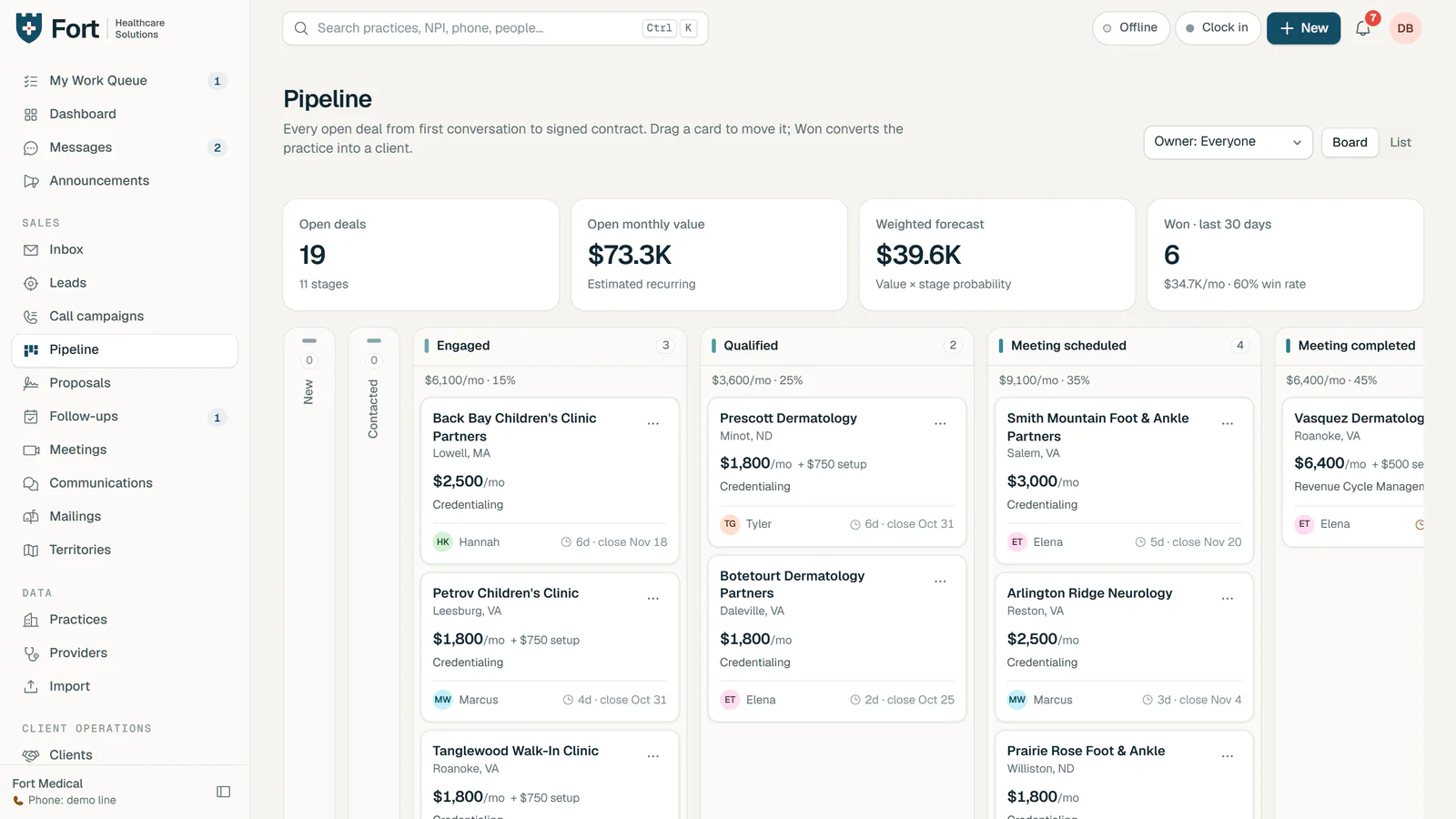The width and height of the screenshot is (1456, 819).
Task: Open Prairie Rose Foot & Ankle card menu
Action: 1228,756
